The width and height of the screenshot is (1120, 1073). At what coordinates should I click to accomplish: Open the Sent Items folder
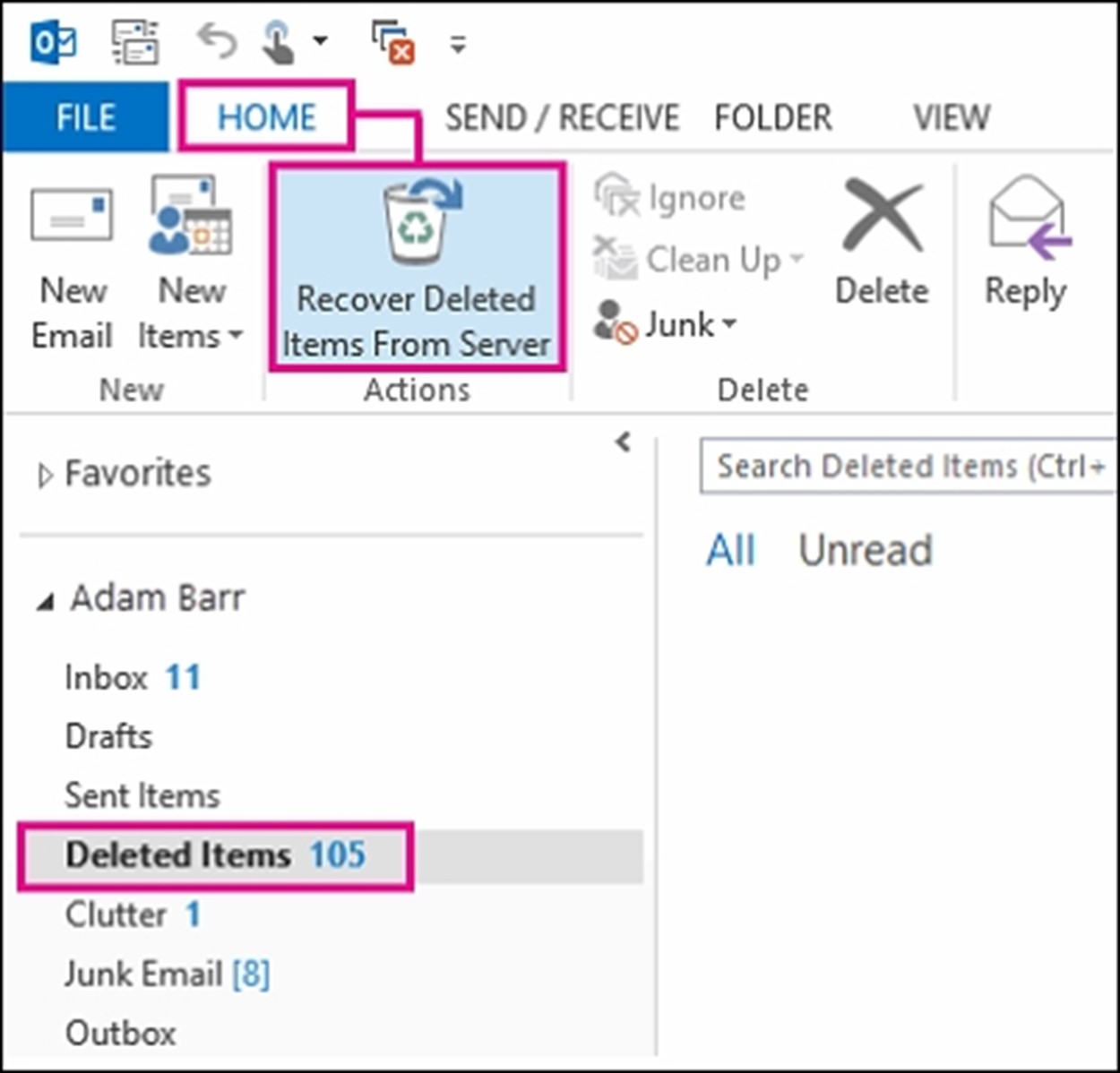(142, 795)
